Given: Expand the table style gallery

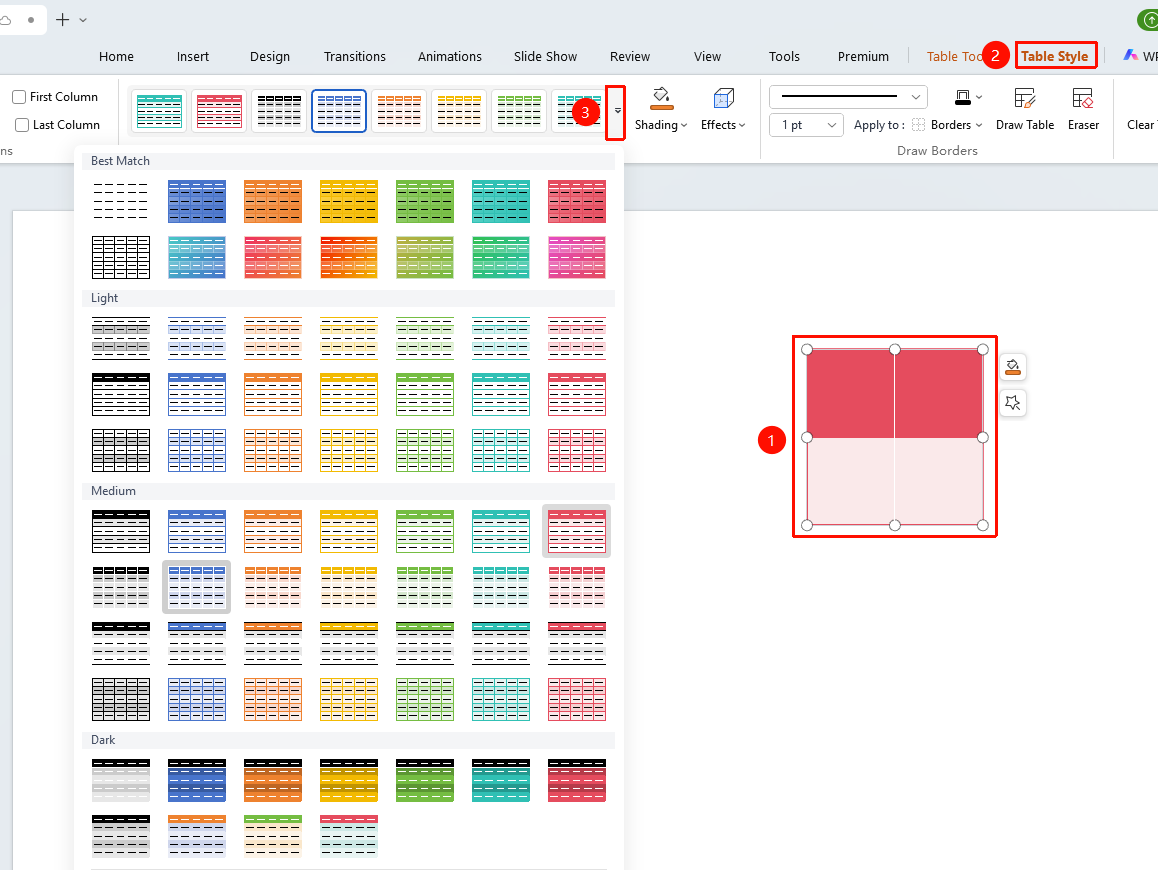Looking at the screenshot, I should (617, 112).
